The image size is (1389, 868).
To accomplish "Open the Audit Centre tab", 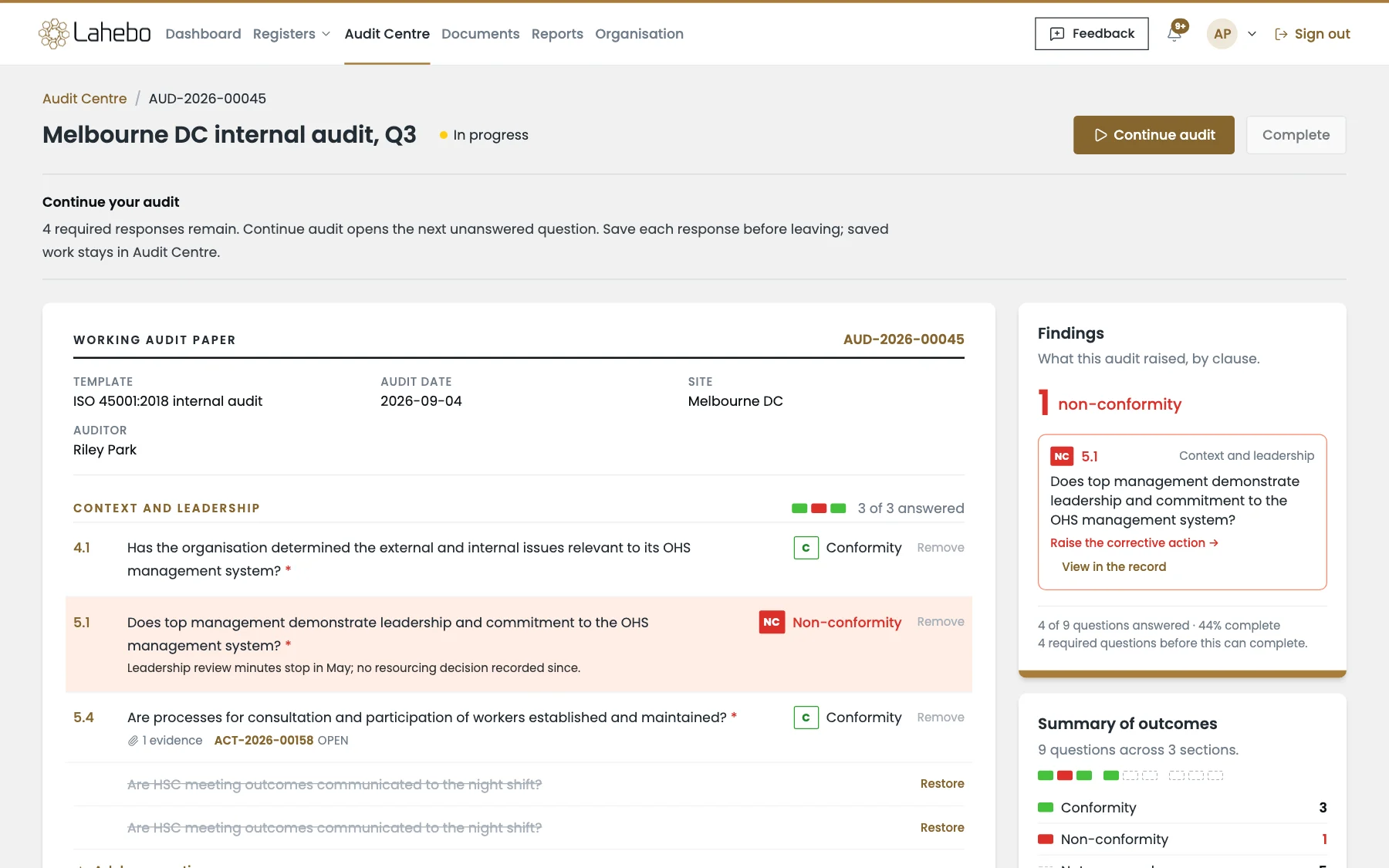I will 387,34.
